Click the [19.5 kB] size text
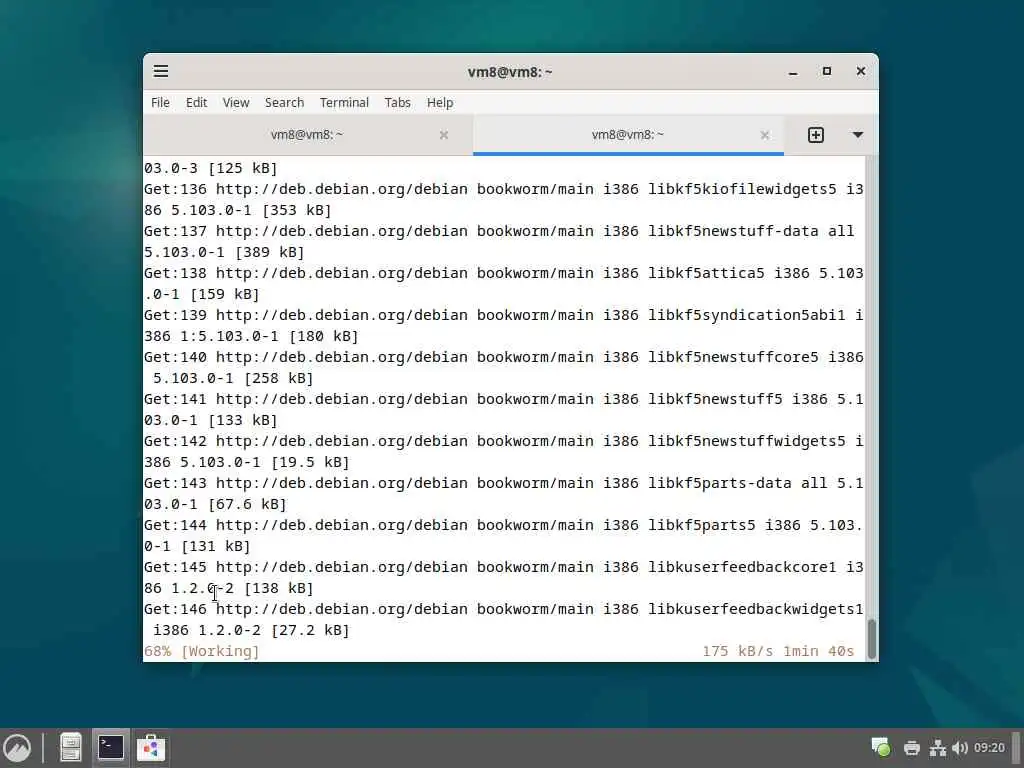Viewport: 1024px width, 768px height. coord(310,462)
